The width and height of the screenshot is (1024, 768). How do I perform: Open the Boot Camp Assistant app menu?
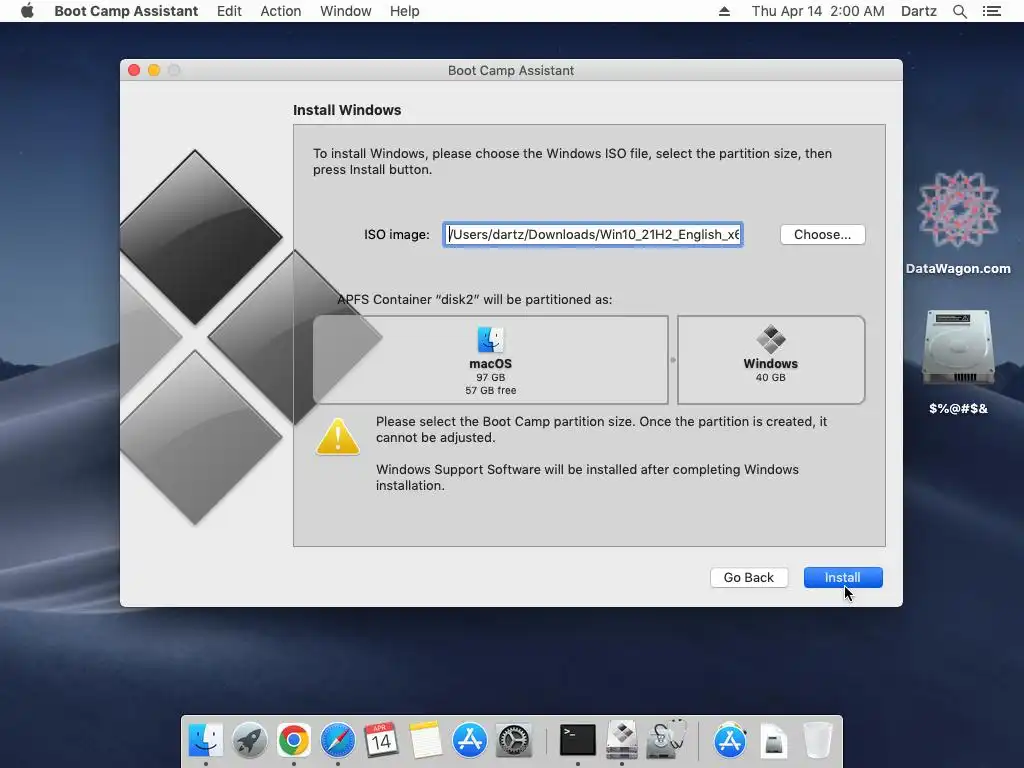pyautogui.click(x=126, y=11)
